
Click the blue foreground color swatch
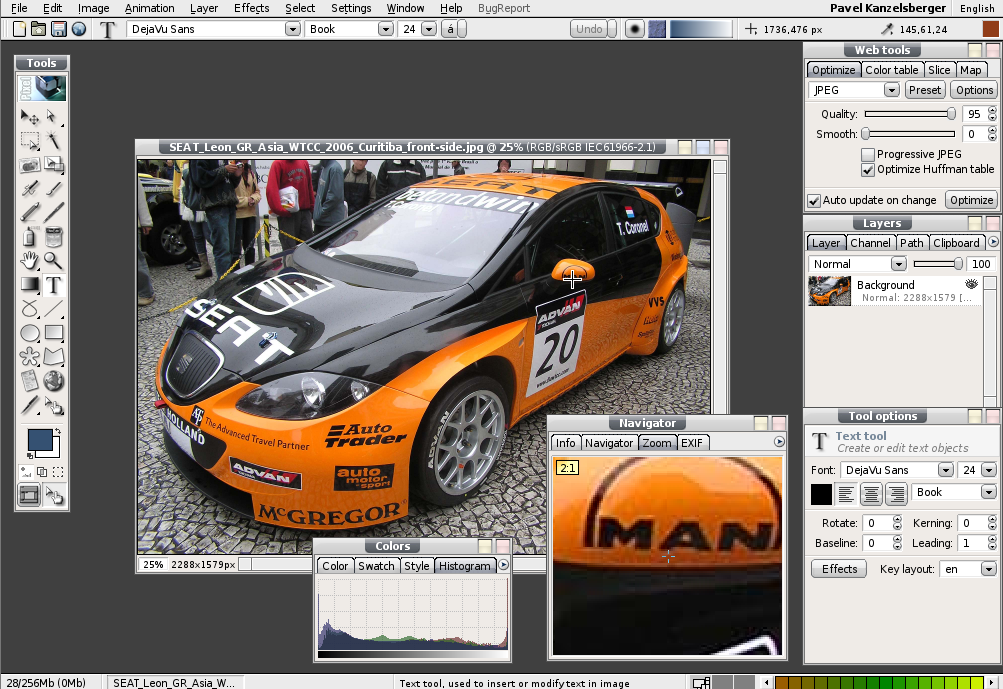click(x=40, y=441)
